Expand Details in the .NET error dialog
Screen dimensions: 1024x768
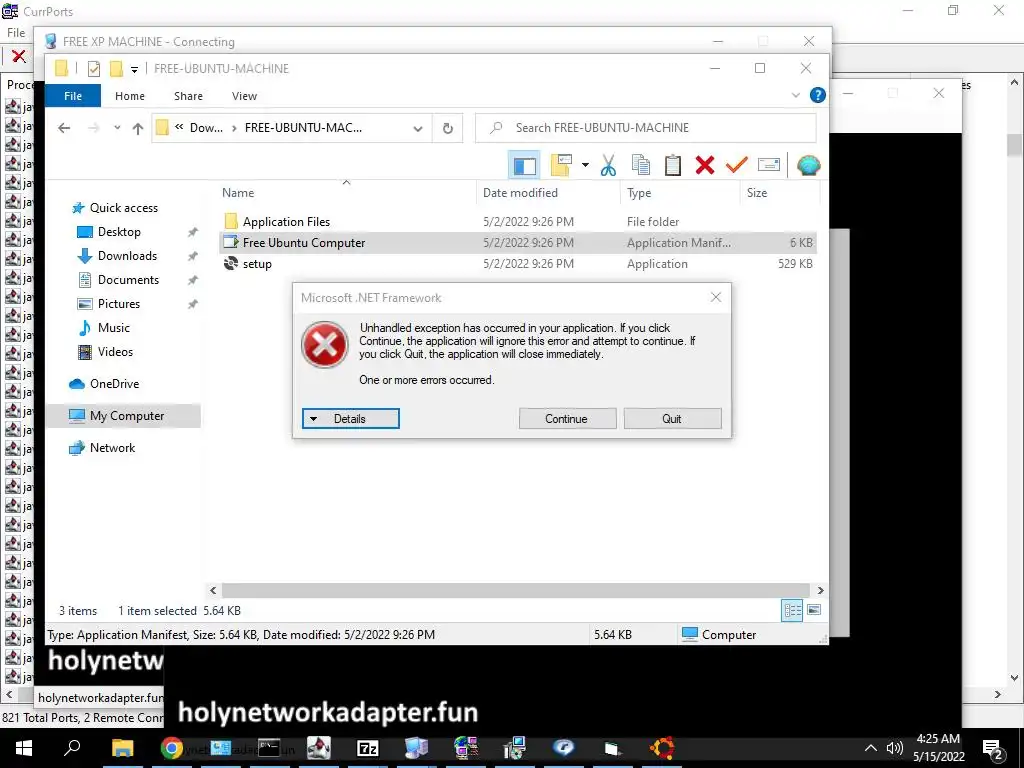coord(351,419)
